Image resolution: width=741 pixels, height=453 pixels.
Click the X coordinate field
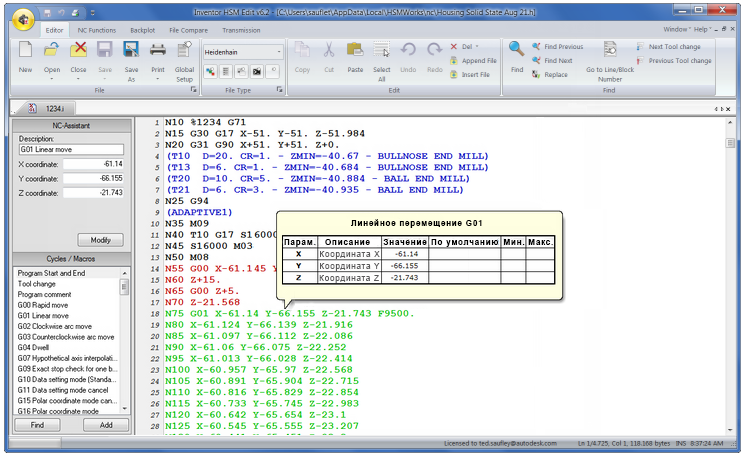pyautogui.click(x=93, y=164)
